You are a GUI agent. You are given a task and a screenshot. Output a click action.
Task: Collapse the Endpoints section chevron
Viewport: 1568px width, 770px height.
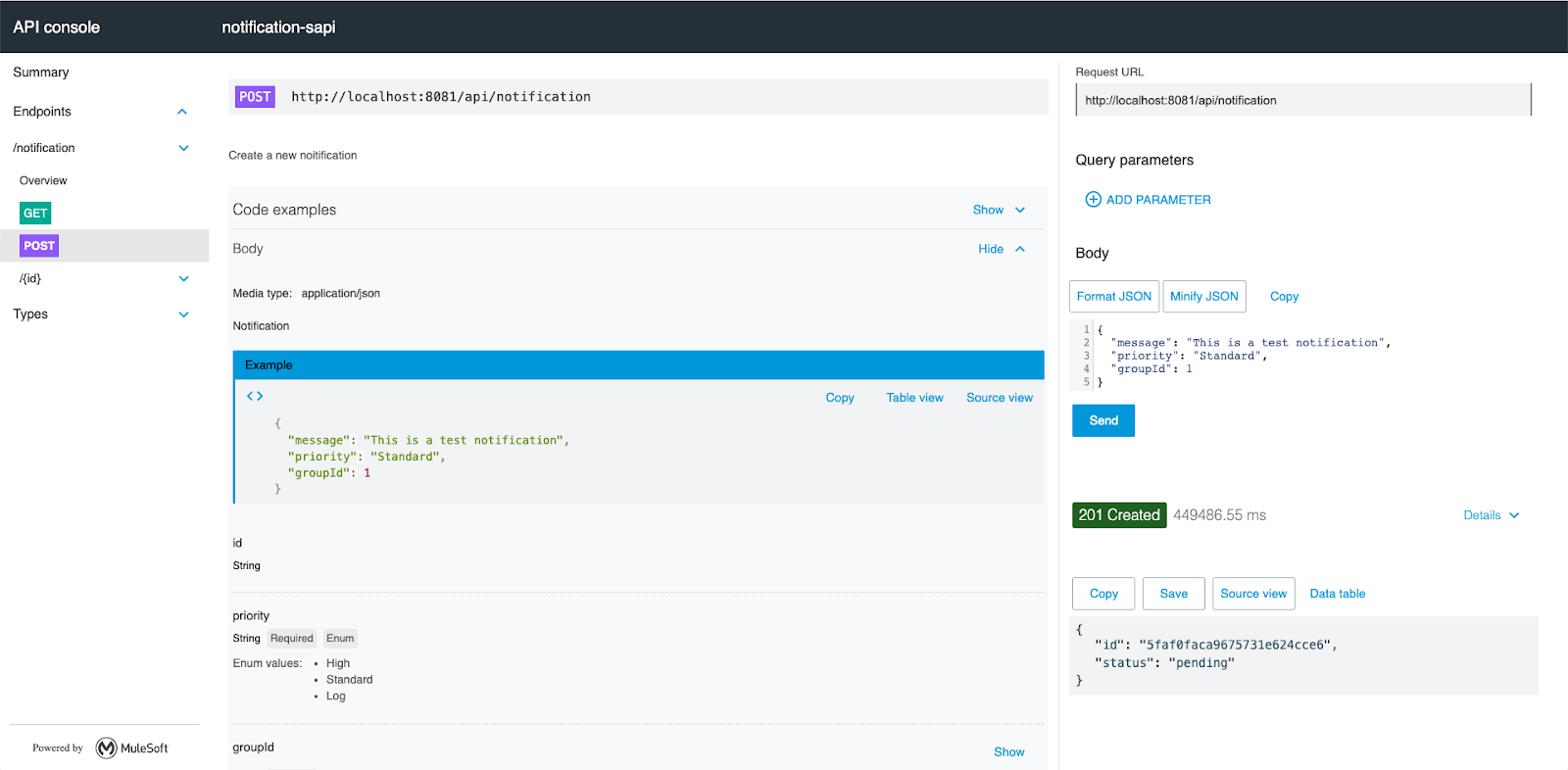(182, 112)
